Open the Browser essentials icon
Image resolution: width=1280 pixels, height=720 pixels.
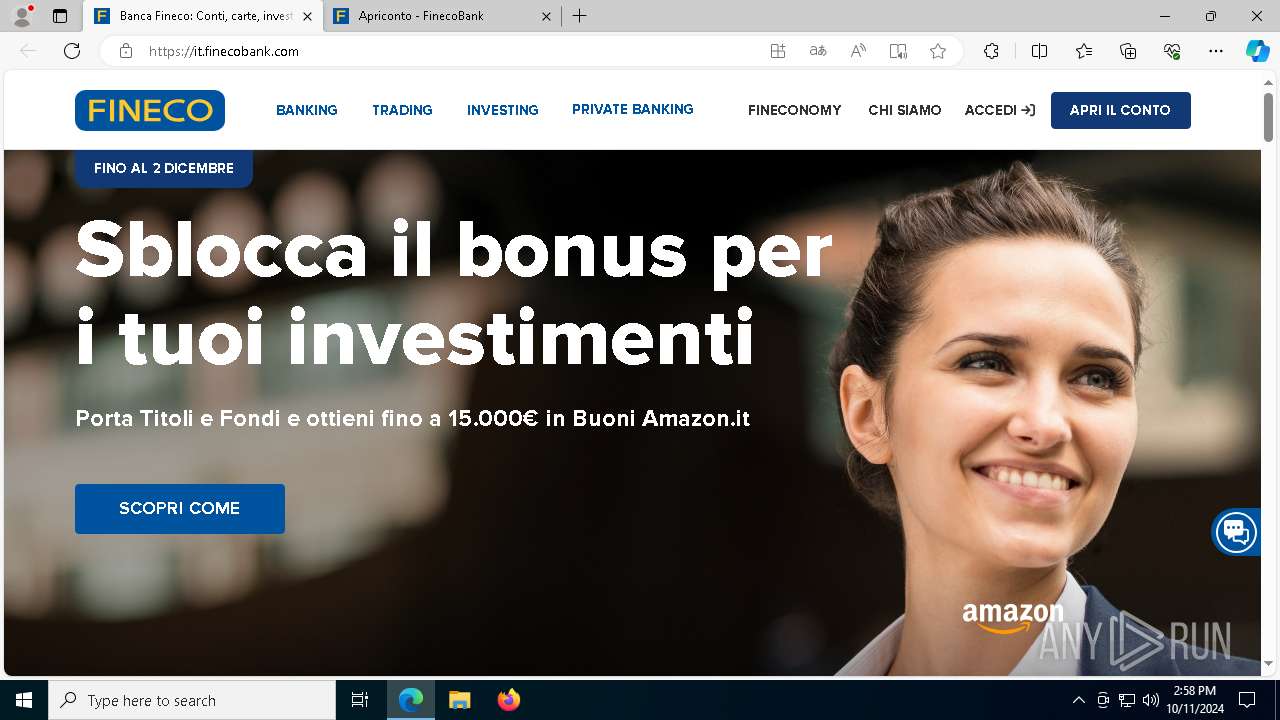pyautogui.click(x=1172, y=51)
